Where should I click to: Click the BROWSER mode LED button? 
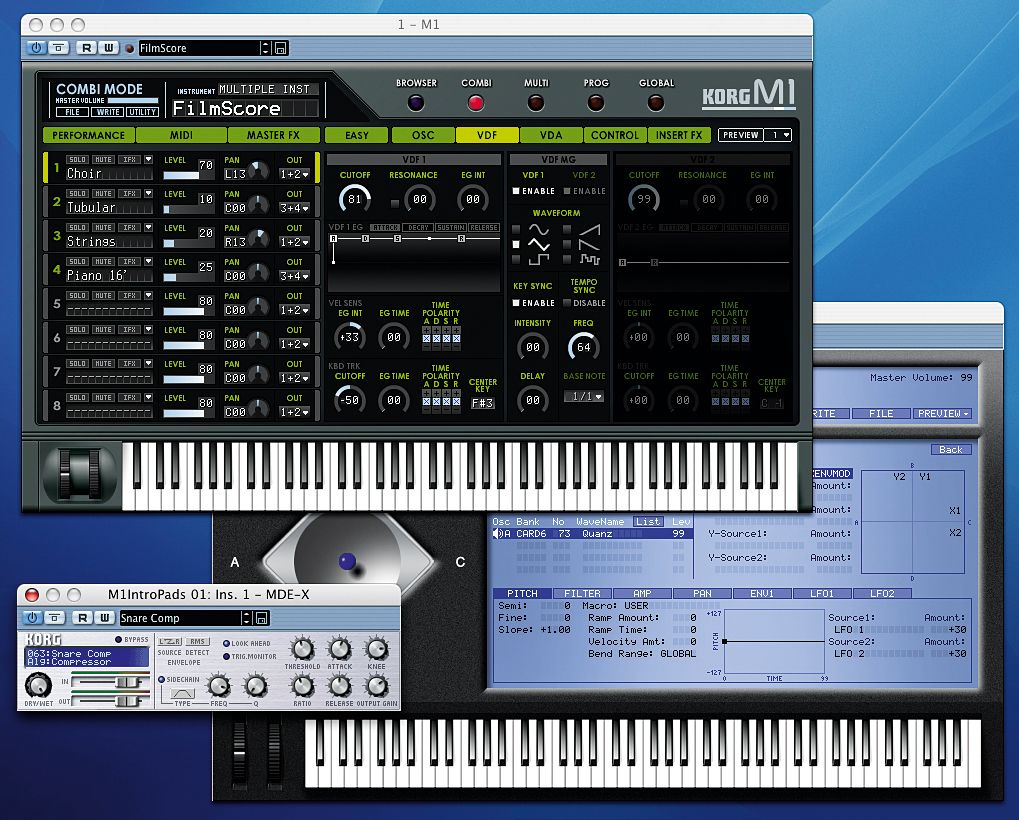416,103
